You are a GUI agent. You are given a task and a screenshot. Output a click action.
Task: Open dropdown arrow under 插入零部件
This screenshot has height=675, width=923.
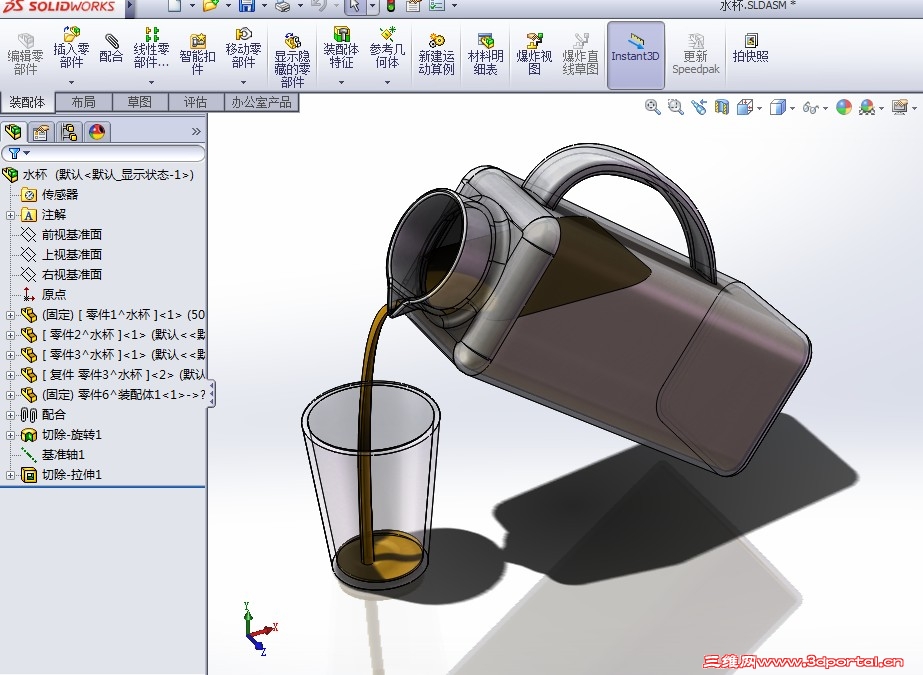tap(71, 82)
